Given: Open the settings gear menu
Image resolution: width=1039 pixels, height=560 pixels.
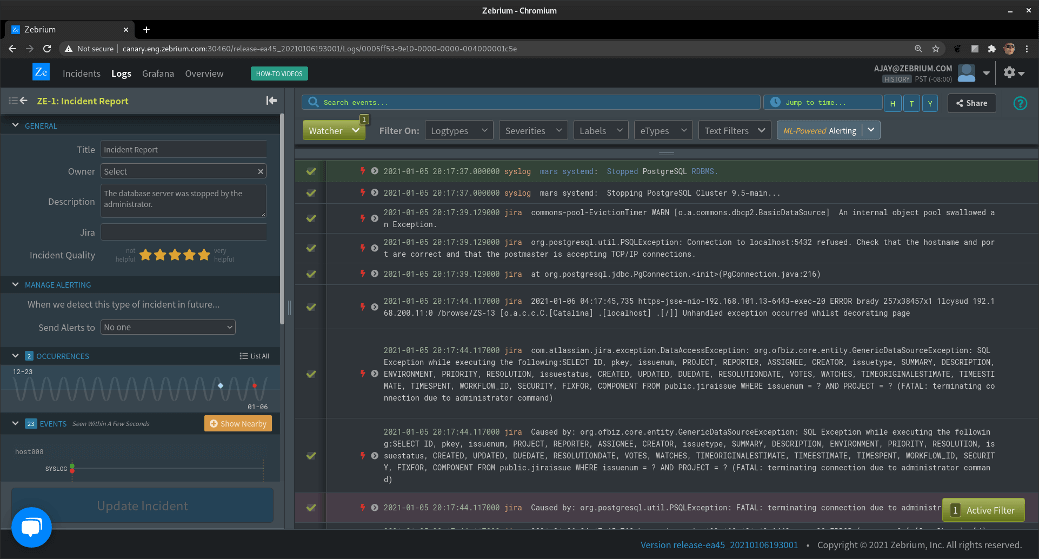Looking at the screenshot, I should [1013, 72].
